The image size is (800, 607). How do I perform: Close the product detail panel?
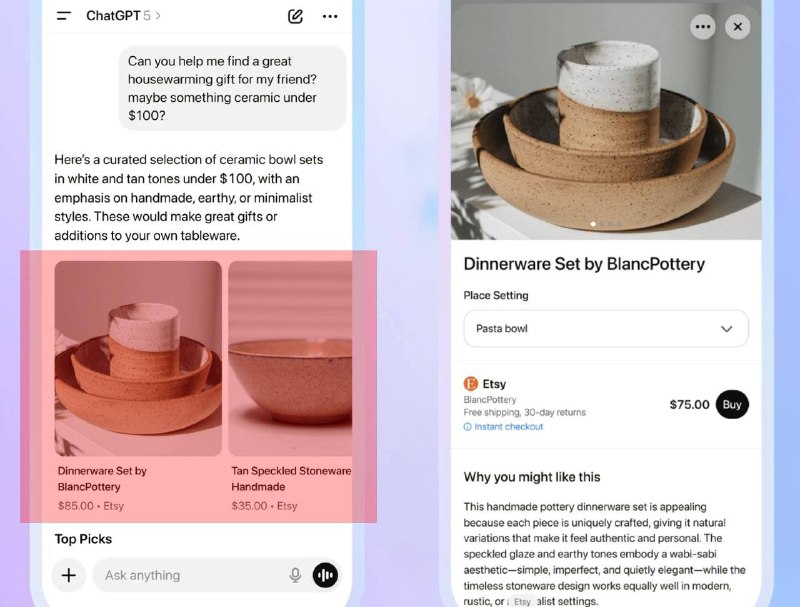pyautogui.click(x=738, y=27)
